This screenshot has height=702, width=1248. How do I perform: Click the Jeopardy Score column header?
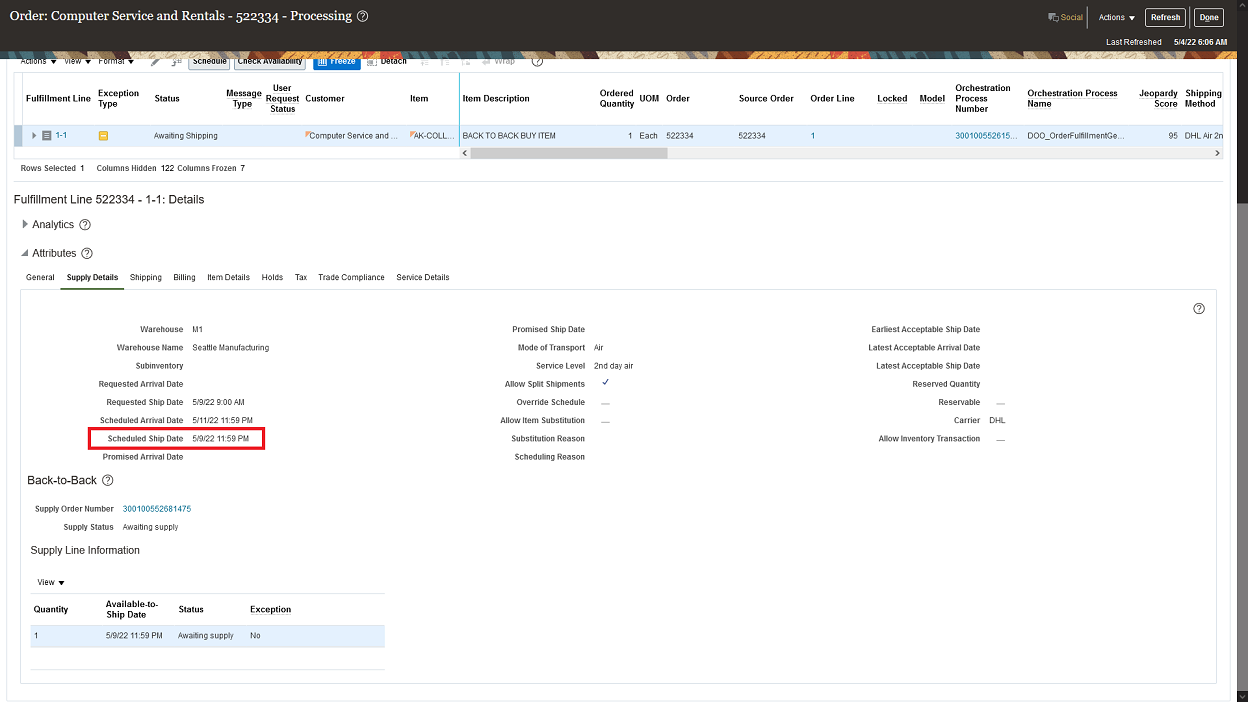(x=1158, y=98)
